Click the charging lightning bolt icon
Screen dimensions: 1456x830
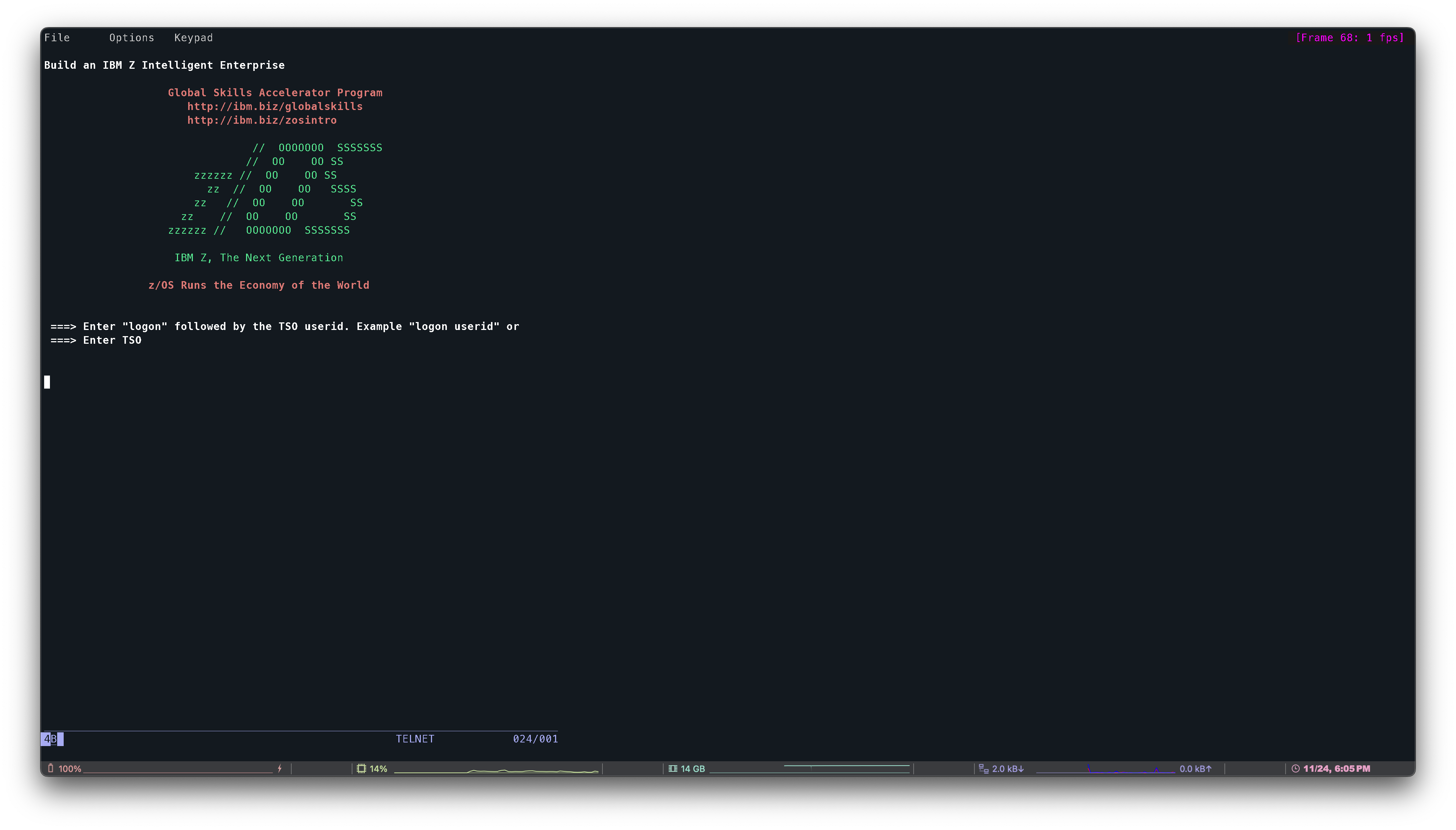click(x=279, y=768)
